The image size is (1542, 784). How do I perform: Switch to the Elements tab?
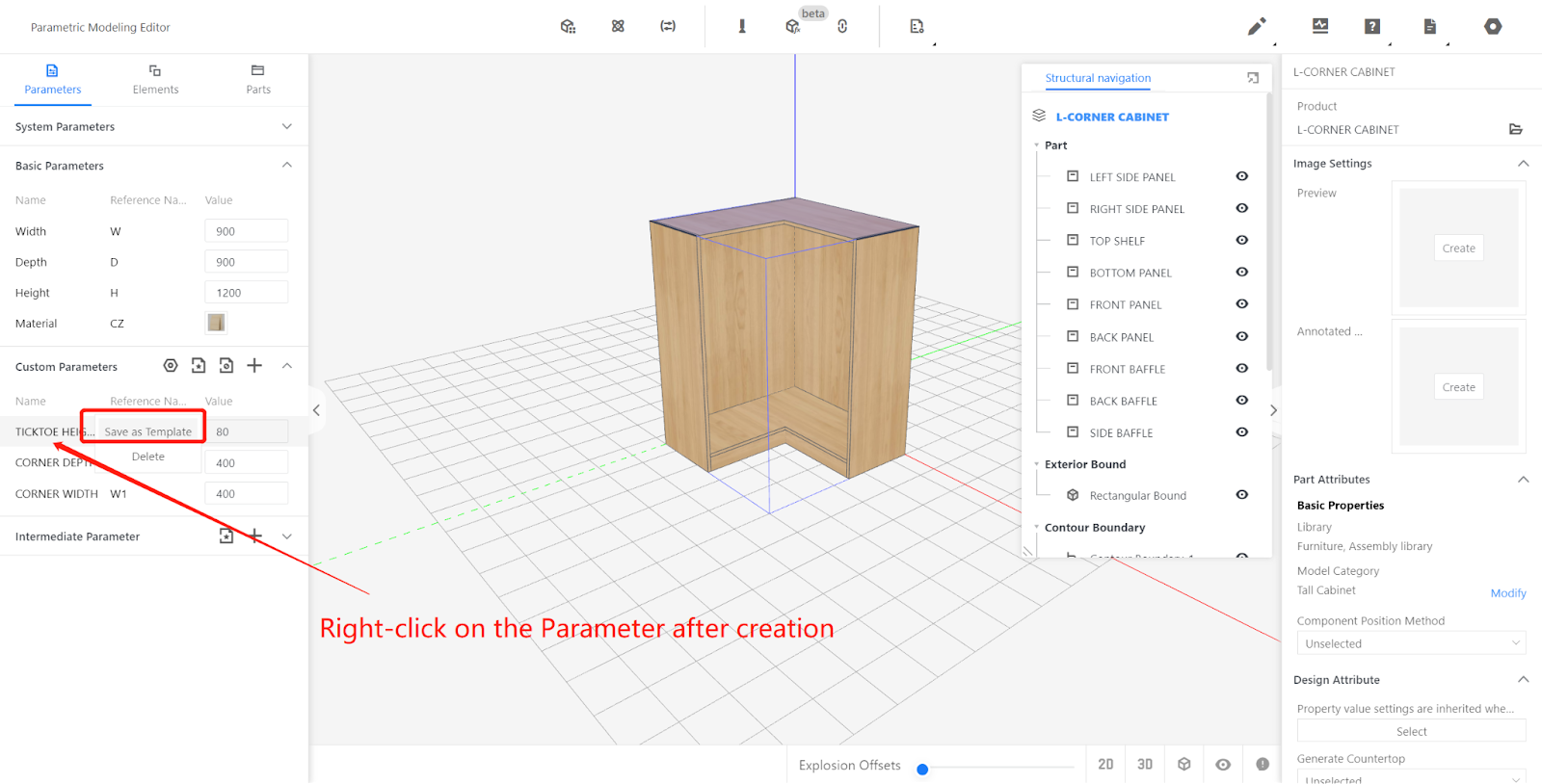(x=155, y=79)
